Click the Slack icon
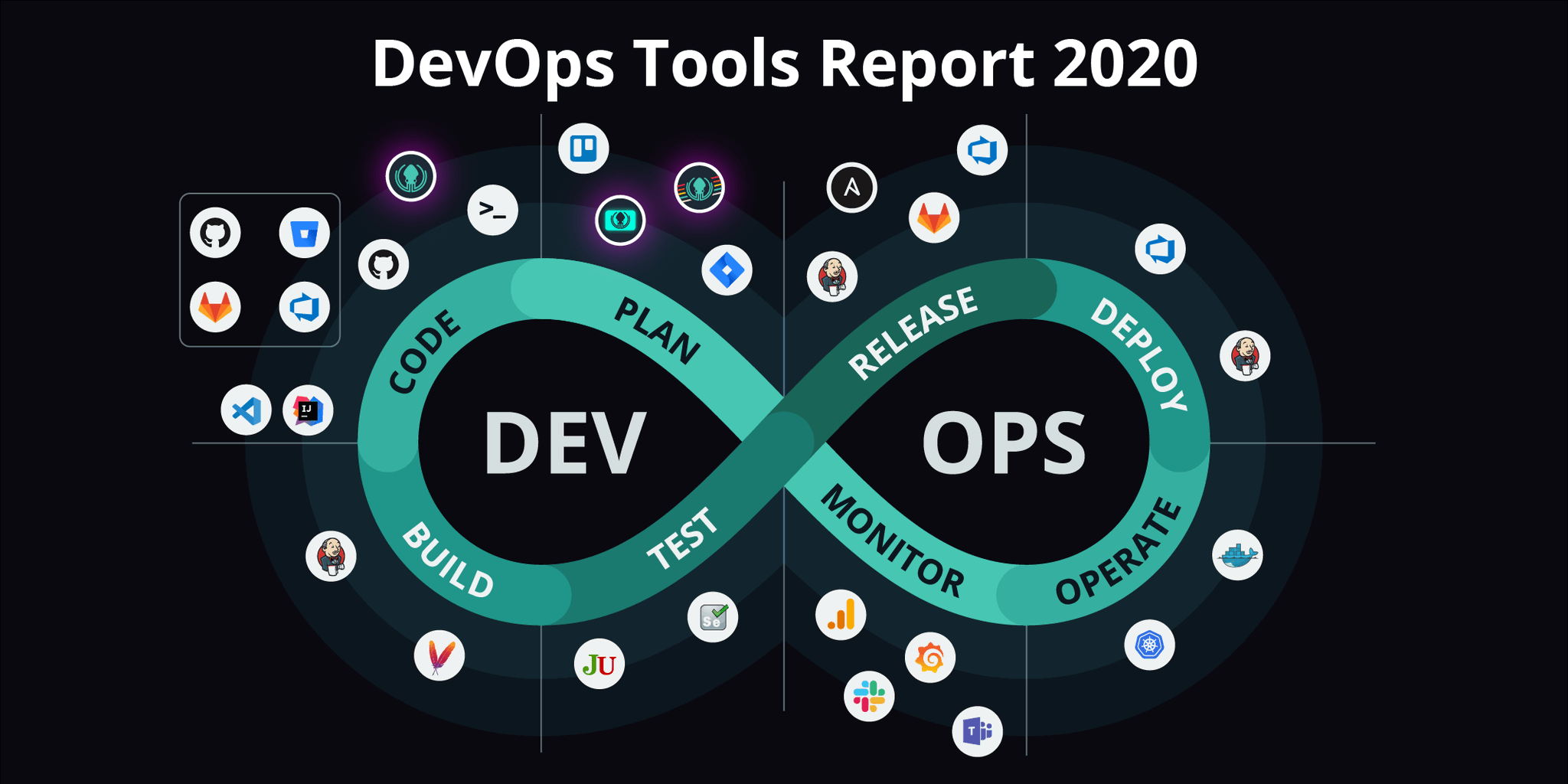This screenshot has height=784, width=1568. pos(869,696)
